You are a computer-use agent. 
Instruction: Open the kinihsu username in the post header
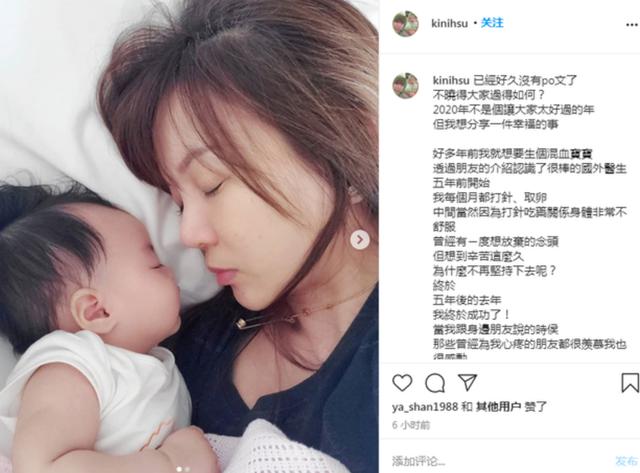click(x=449, y=23)
